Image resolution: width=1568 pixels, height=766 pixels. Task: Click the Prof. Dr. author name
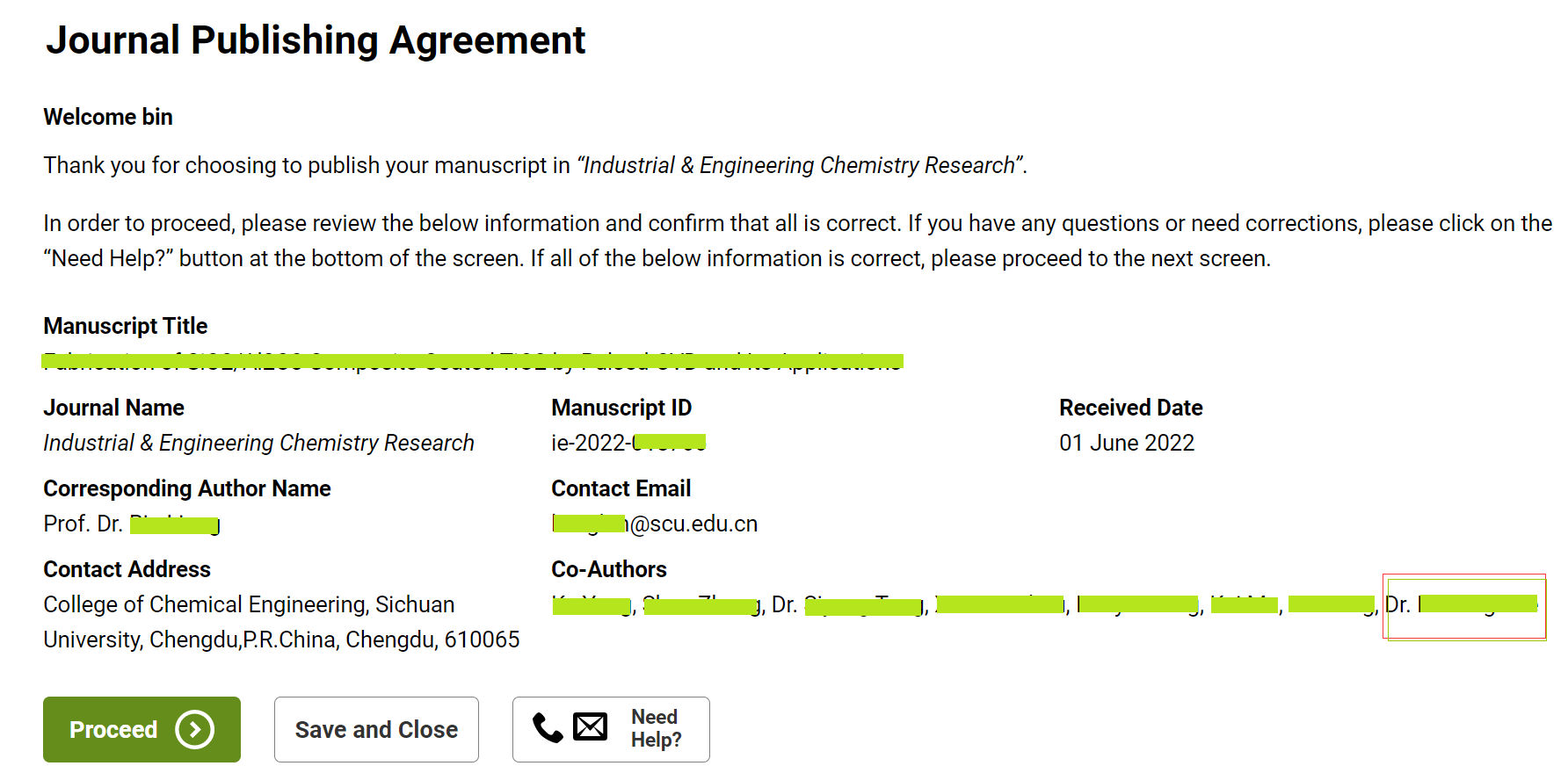pos(132,524)
